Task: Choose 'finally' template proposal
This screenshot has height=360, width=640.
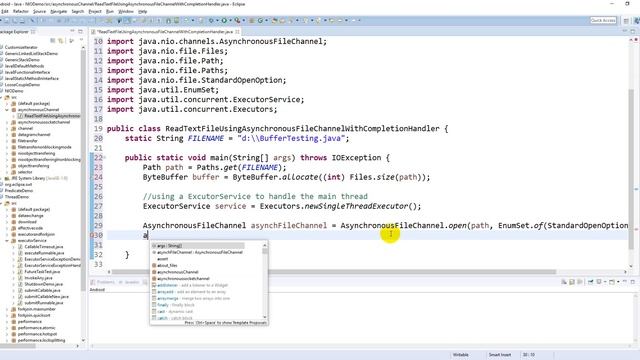Action: click(176, 305)
